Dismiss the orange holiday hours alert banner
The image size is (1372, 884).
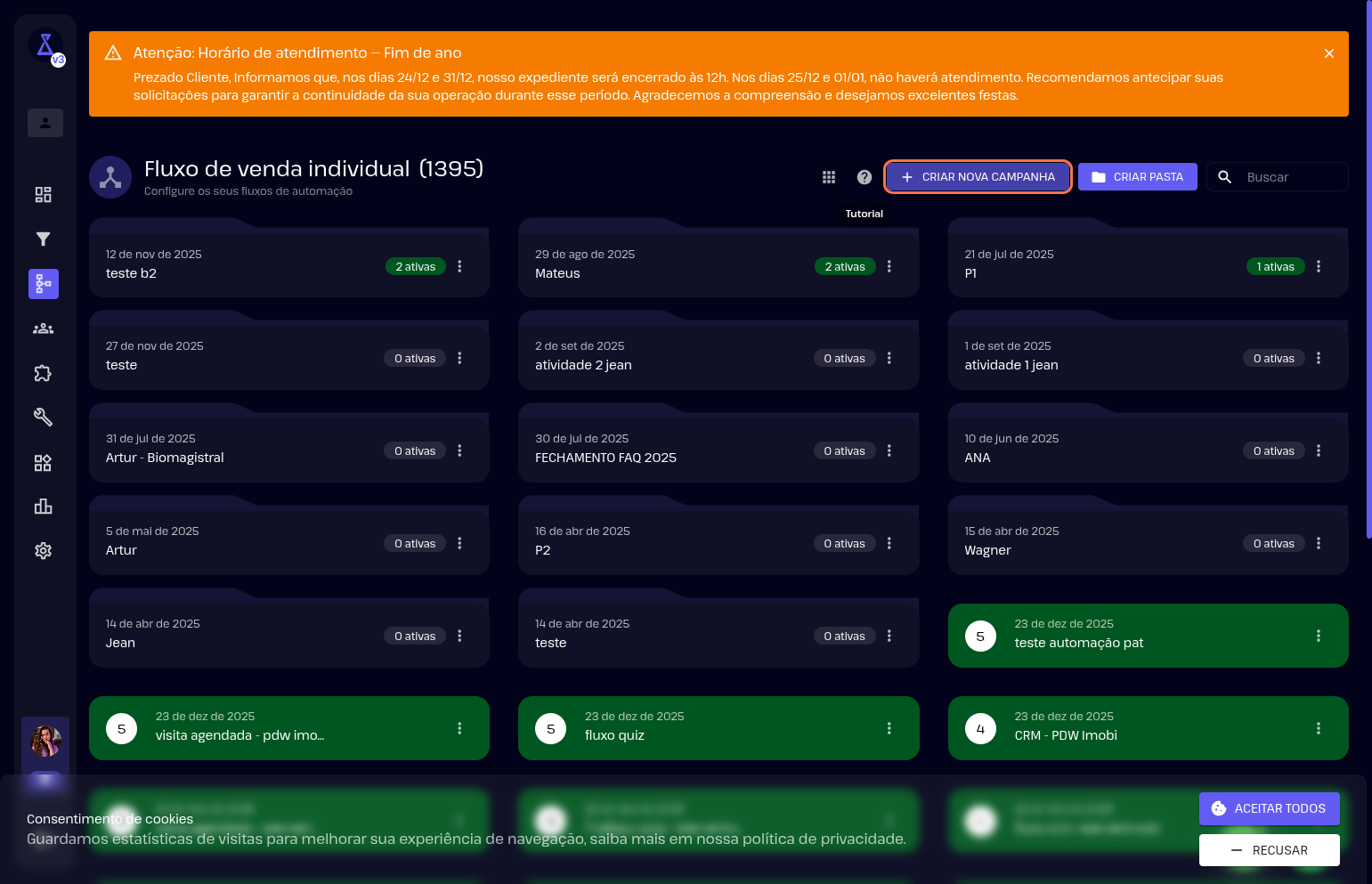[1328, 53]
